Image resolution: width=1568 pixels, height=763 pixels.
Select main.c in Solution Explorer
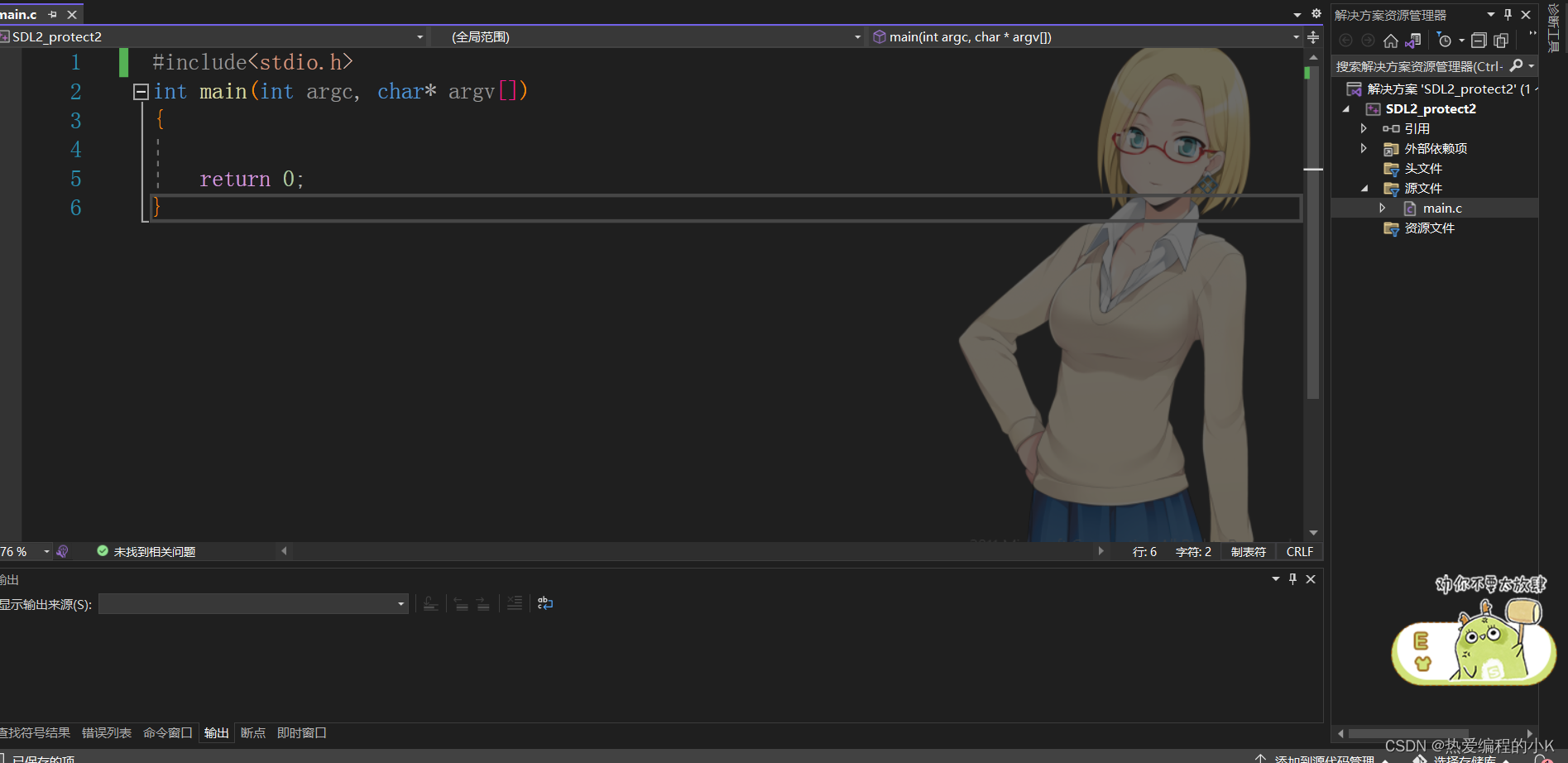[1442, 209]
